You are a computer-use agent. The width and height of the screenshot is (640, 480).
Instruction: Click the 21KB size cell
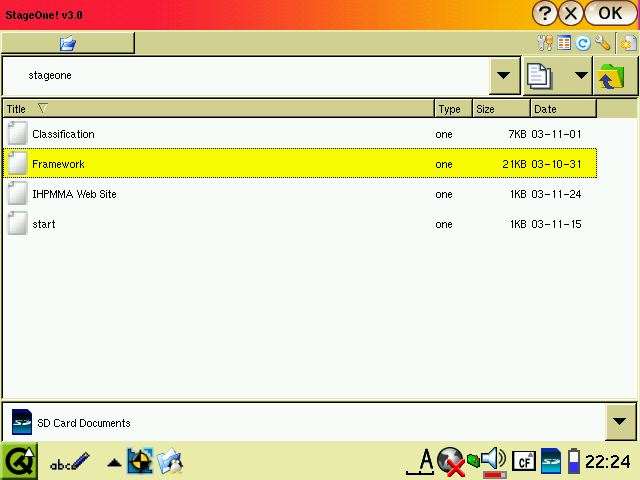(x=514, y=164)
